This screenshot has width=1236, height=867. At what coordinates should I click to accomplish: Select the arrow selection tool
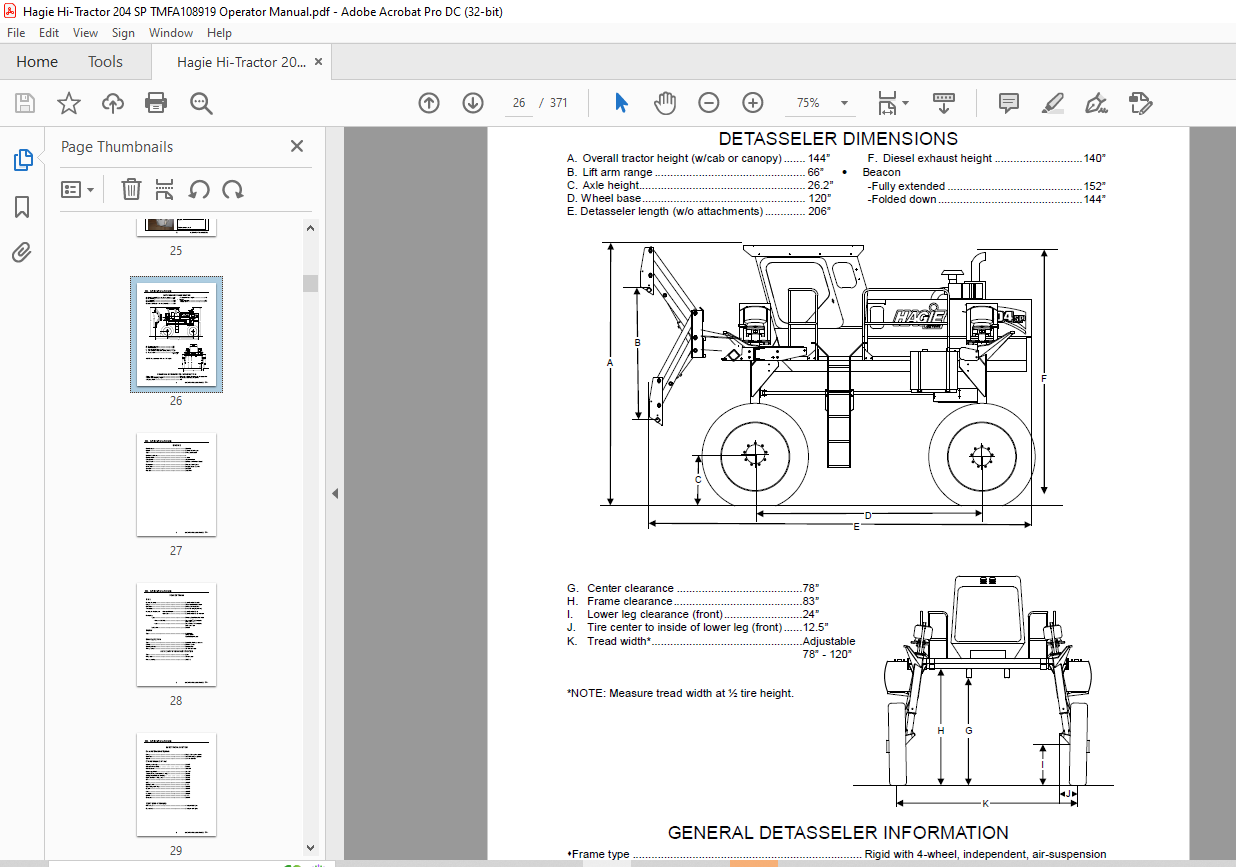pyautogui.click(x=621, y=103)
